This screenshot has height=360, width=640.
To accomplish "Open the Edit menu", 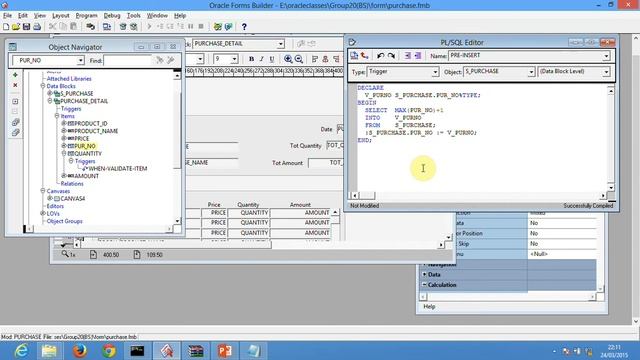I will click(x=22, y=16).
